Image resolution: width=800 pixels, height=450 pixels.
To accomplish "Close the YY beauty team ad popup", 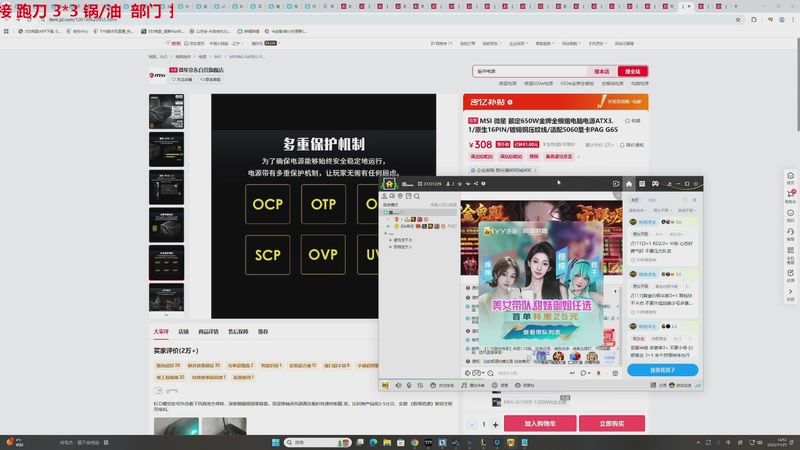I will click(597, 228).
